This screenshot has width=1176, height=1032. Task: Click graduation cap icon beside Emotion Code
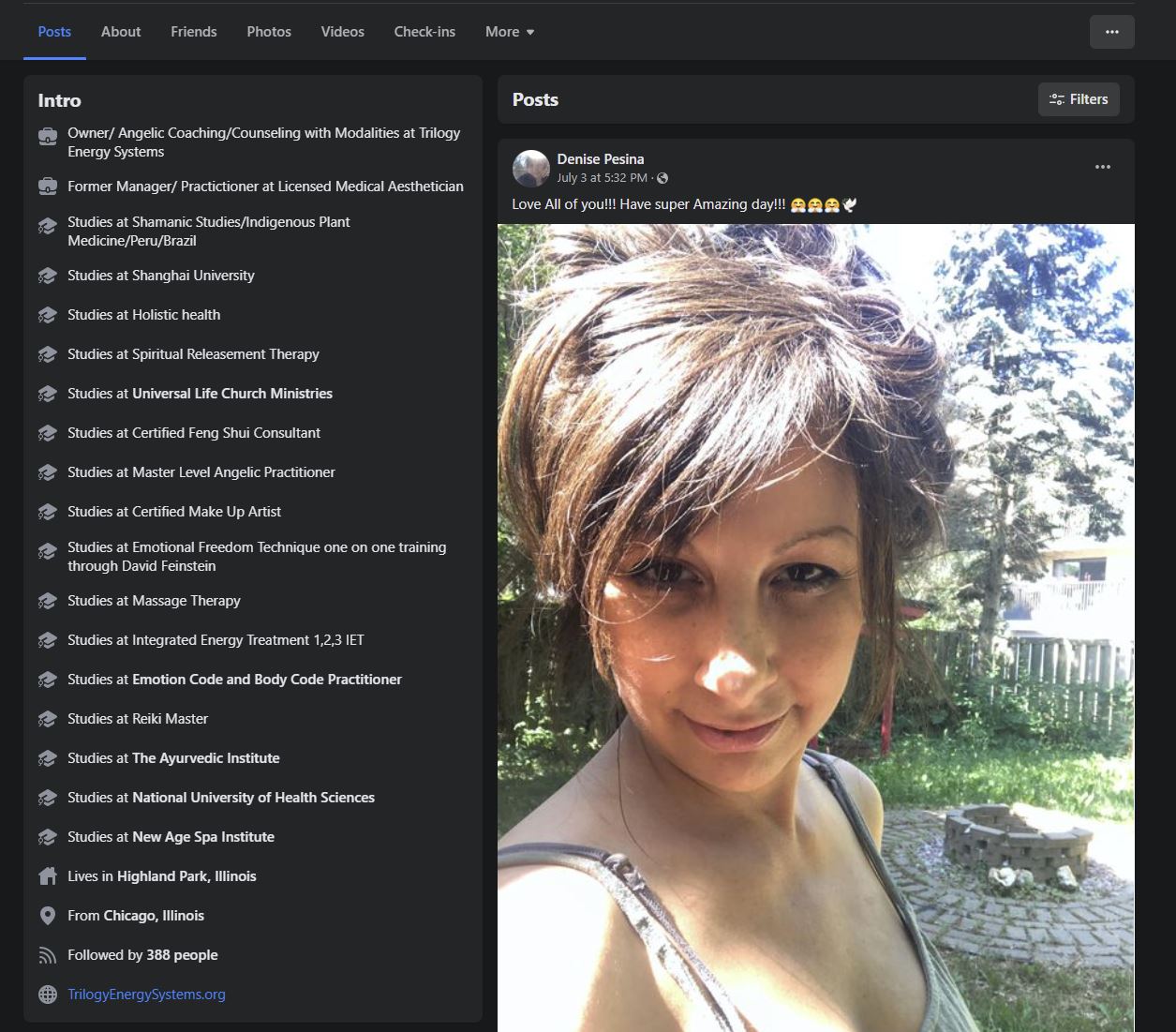pyautogui.click(x=48, y=680)
